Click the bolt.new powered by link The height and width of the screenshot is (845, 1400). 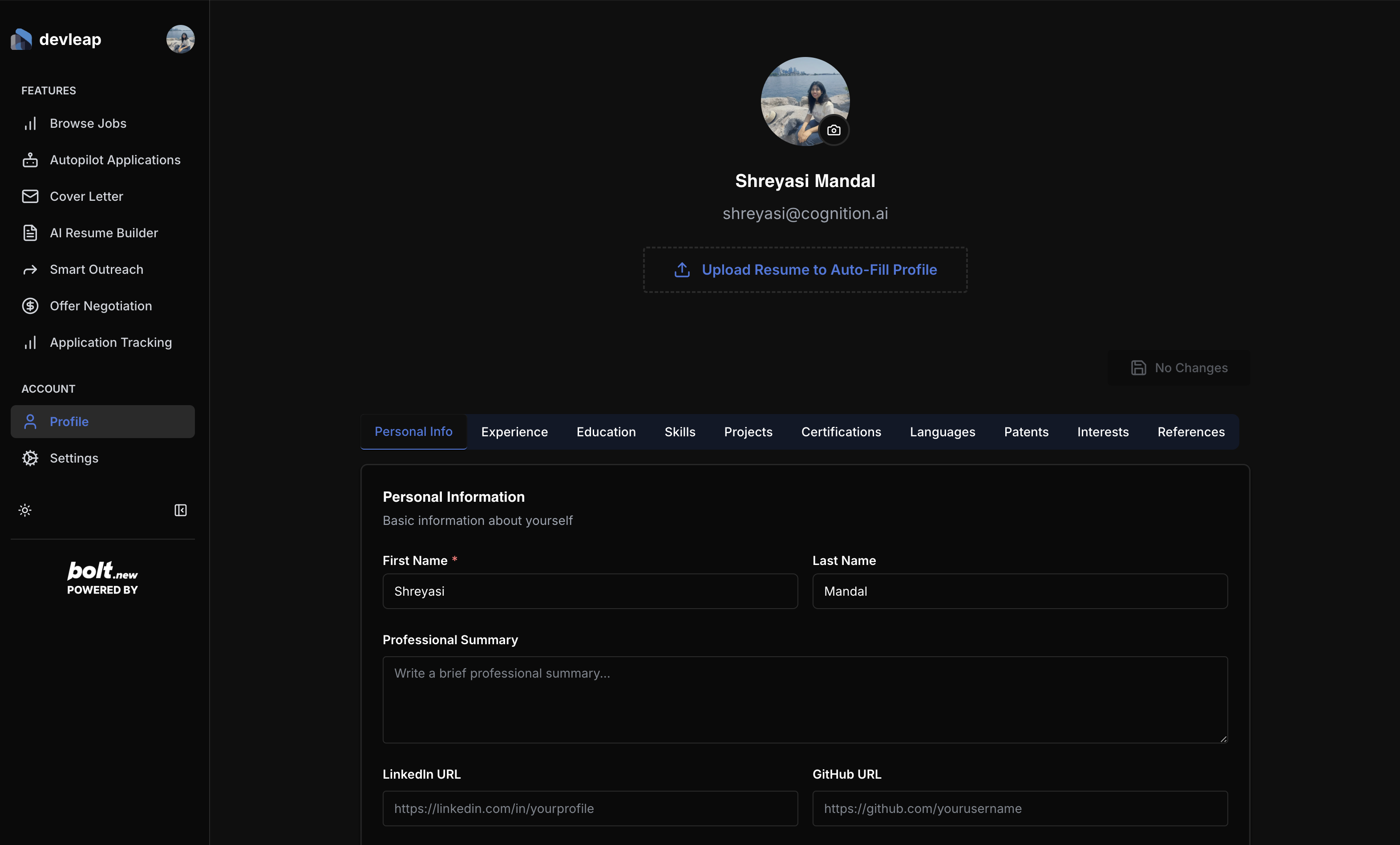click(102, 578)
